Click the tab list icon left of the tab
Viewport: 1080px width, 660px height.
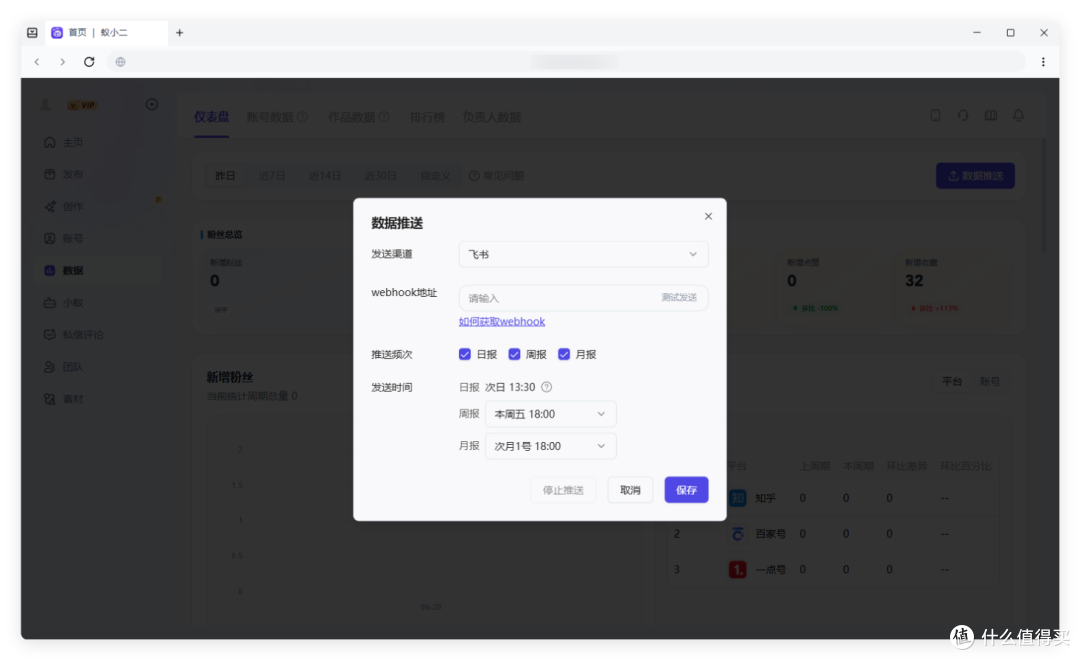click(32, 32)
